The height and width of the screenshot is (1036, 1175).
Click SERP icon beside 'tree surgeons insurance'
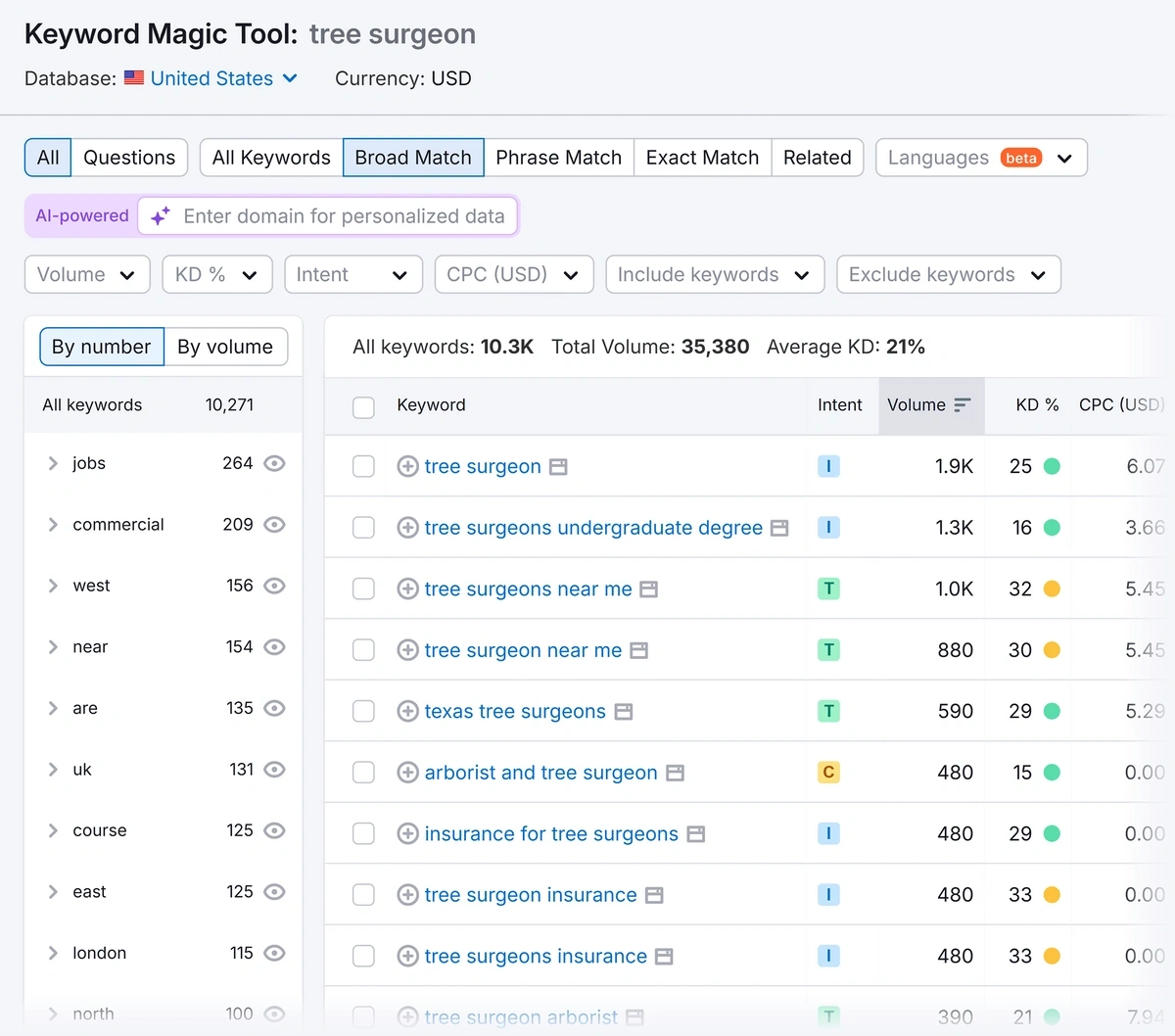click(664, 957)
